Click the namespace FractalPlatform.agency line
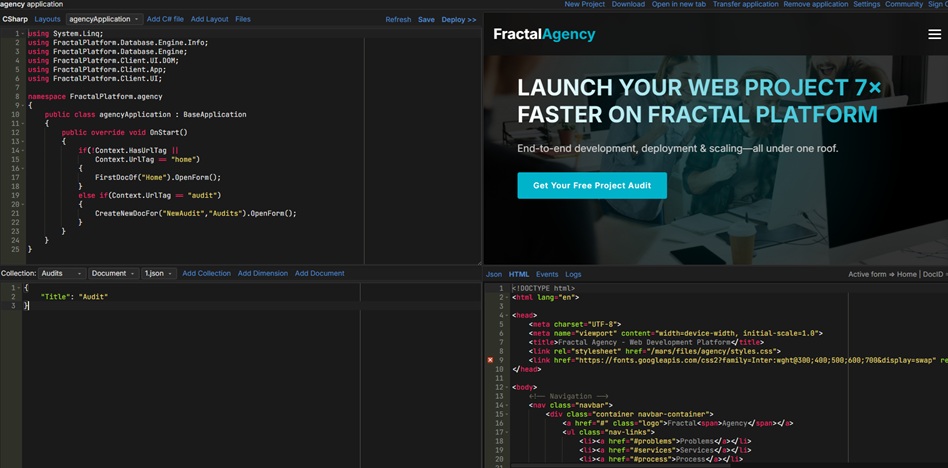Screen dimensions: 948x468 click(x=95, y=96)
